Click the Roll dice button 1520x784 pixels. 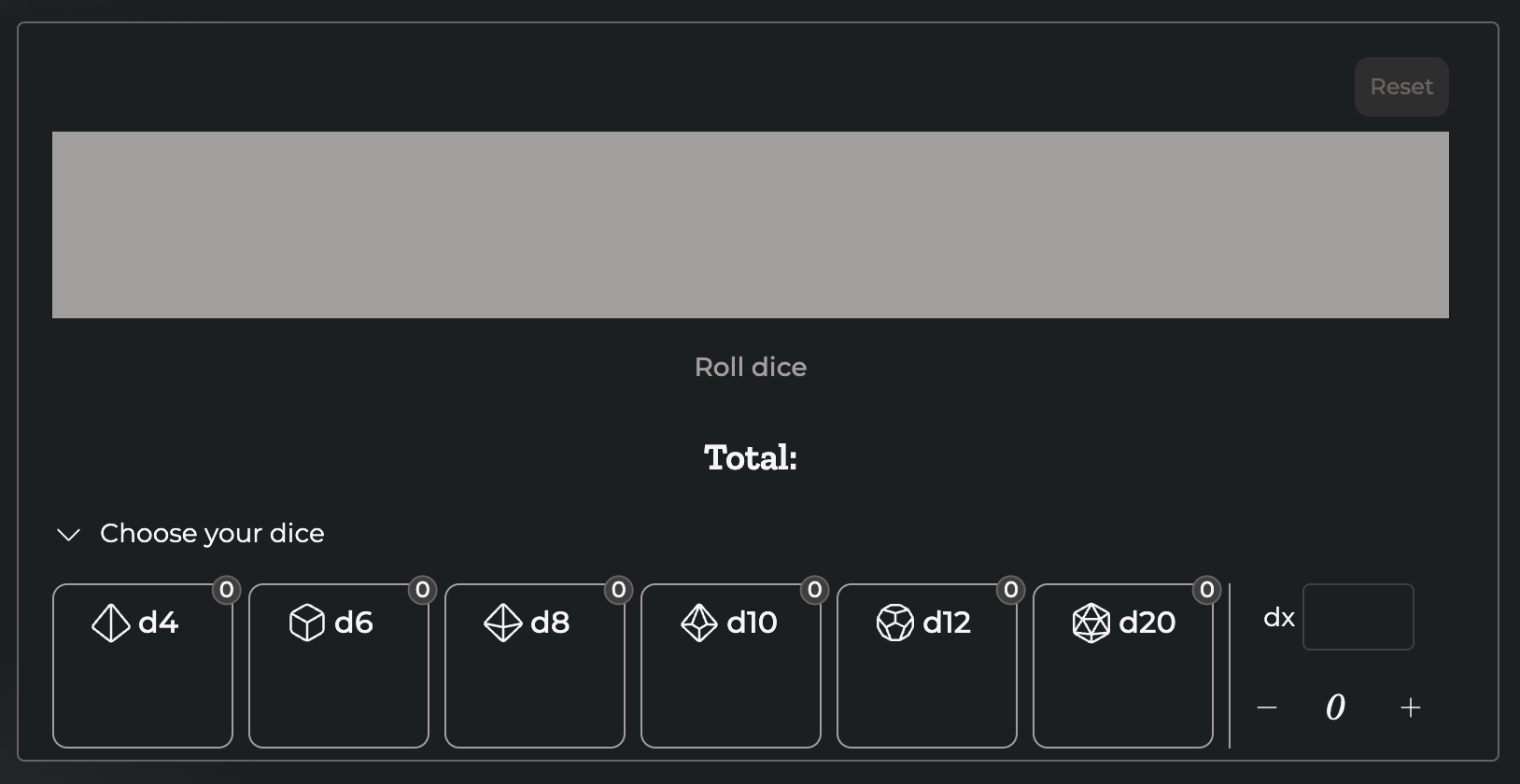click(751, 367)
